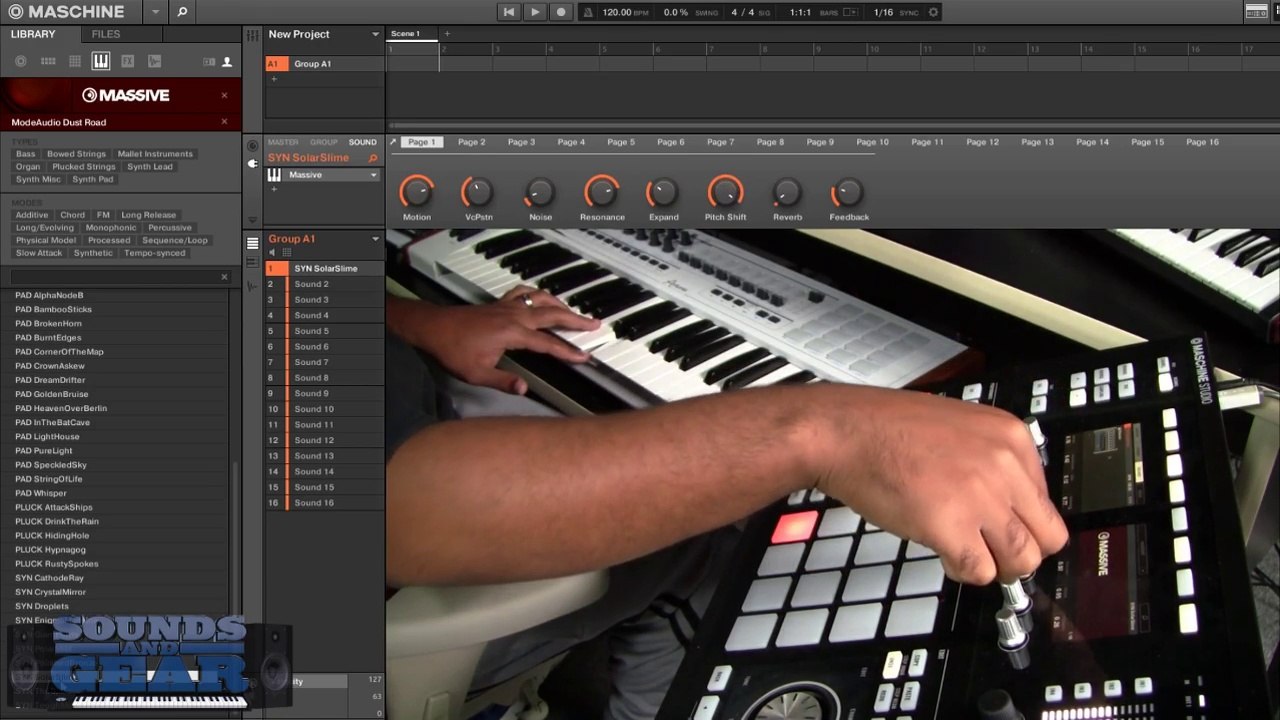Switch to the LIBRARY tab

point(33,34)
